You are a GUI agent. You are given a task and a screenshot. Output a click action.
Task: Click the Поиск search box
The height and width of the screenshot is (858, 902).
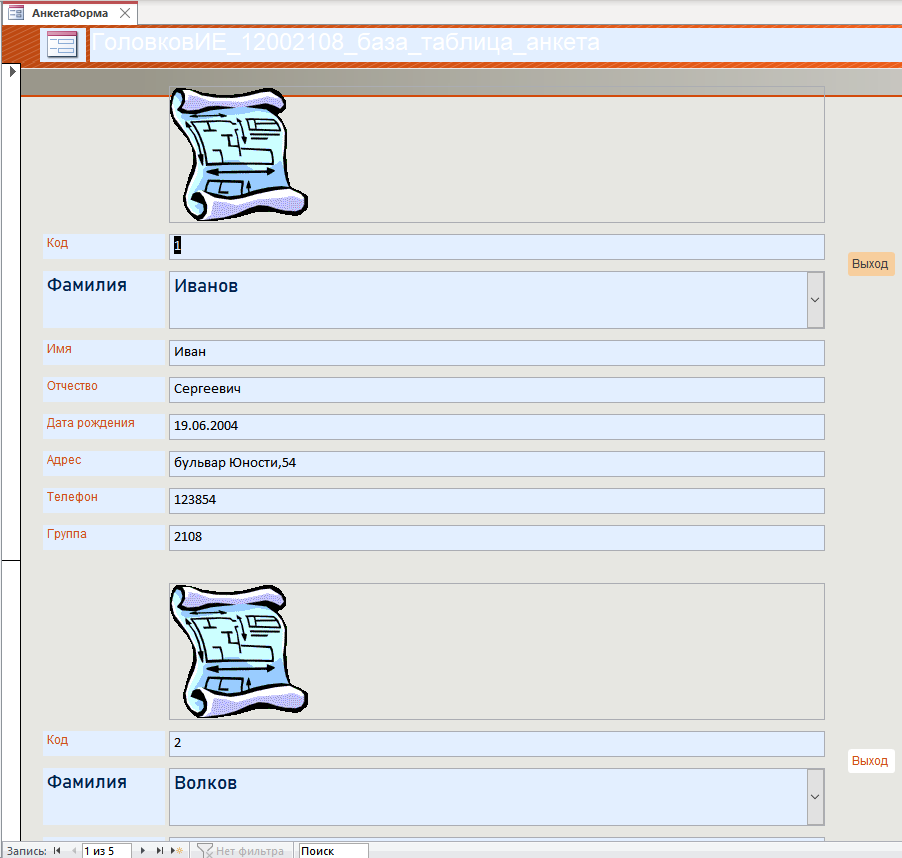point(333,851)
